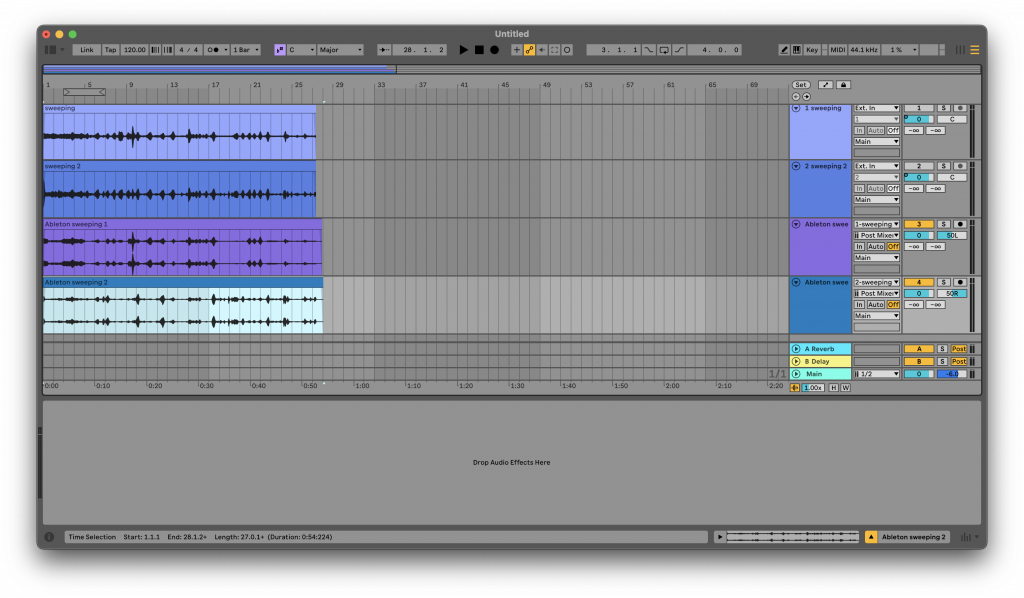Click the Optimize Arrangement Width W button

click(x=846, y=388)
